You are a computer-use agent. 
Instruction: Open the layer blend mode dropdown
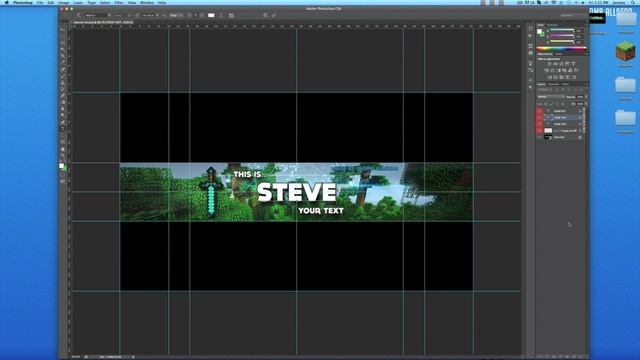coord(551,97)
